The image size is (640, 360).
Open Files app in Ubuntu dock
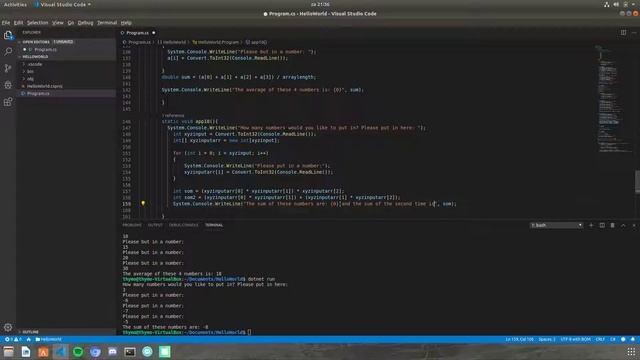click(9, 352)
